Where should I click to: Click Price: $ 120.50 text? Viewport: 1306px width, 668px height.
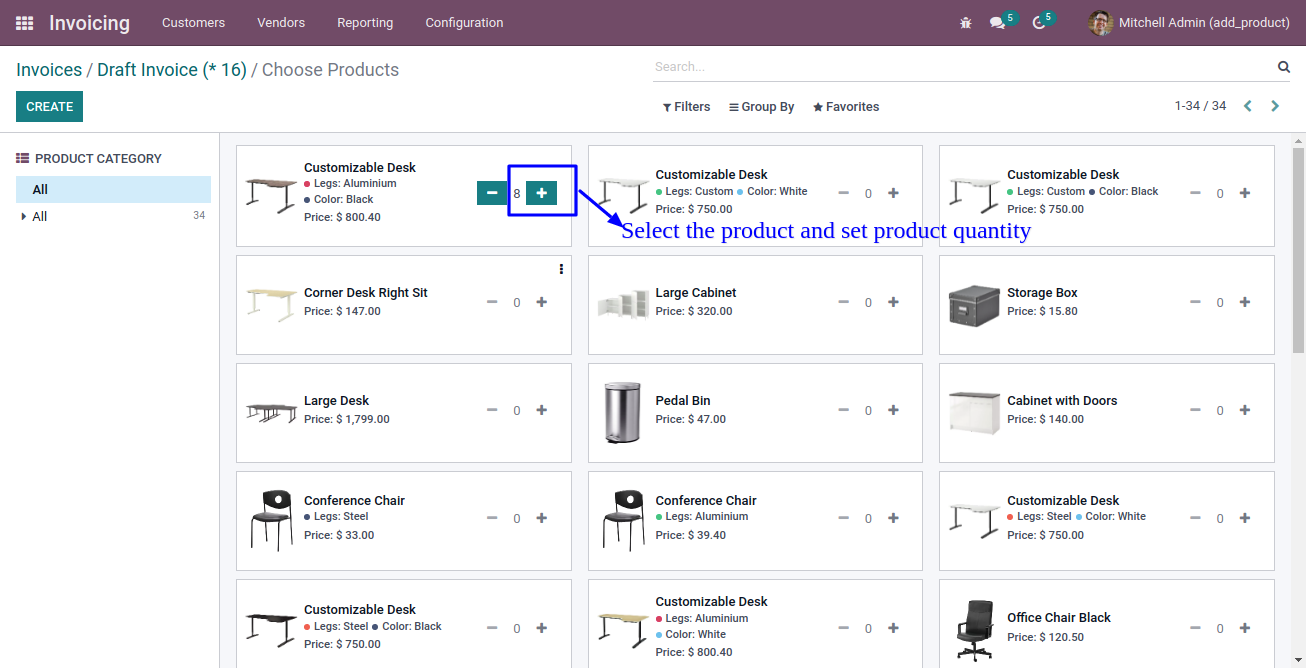click(x=1046, y=637)
